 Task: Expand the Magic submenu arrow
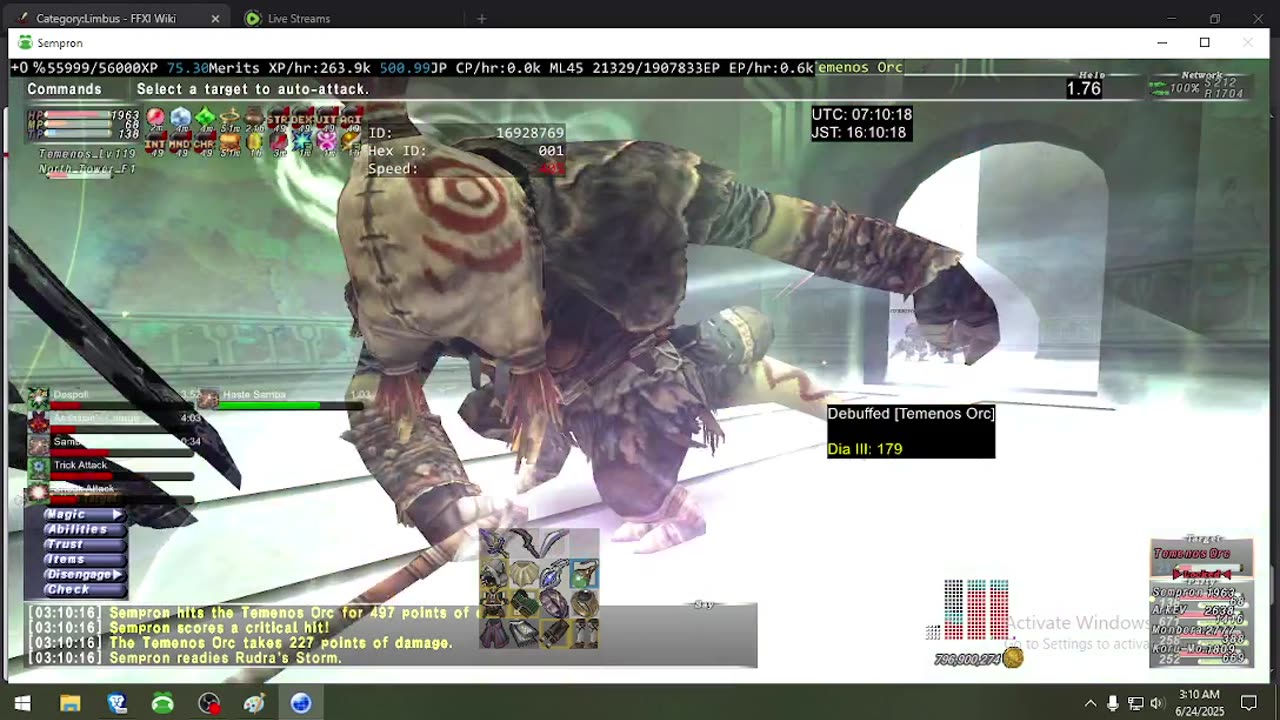(x=118, y=514)
